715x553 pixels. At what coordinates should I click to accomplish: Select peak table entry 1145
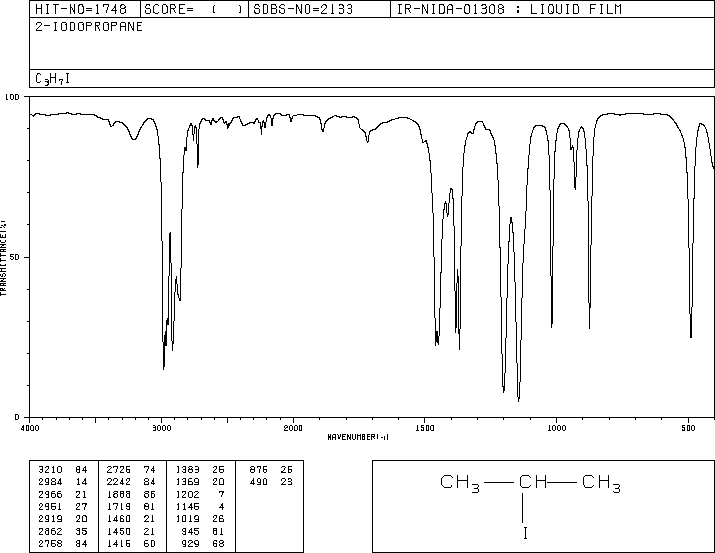187,506
